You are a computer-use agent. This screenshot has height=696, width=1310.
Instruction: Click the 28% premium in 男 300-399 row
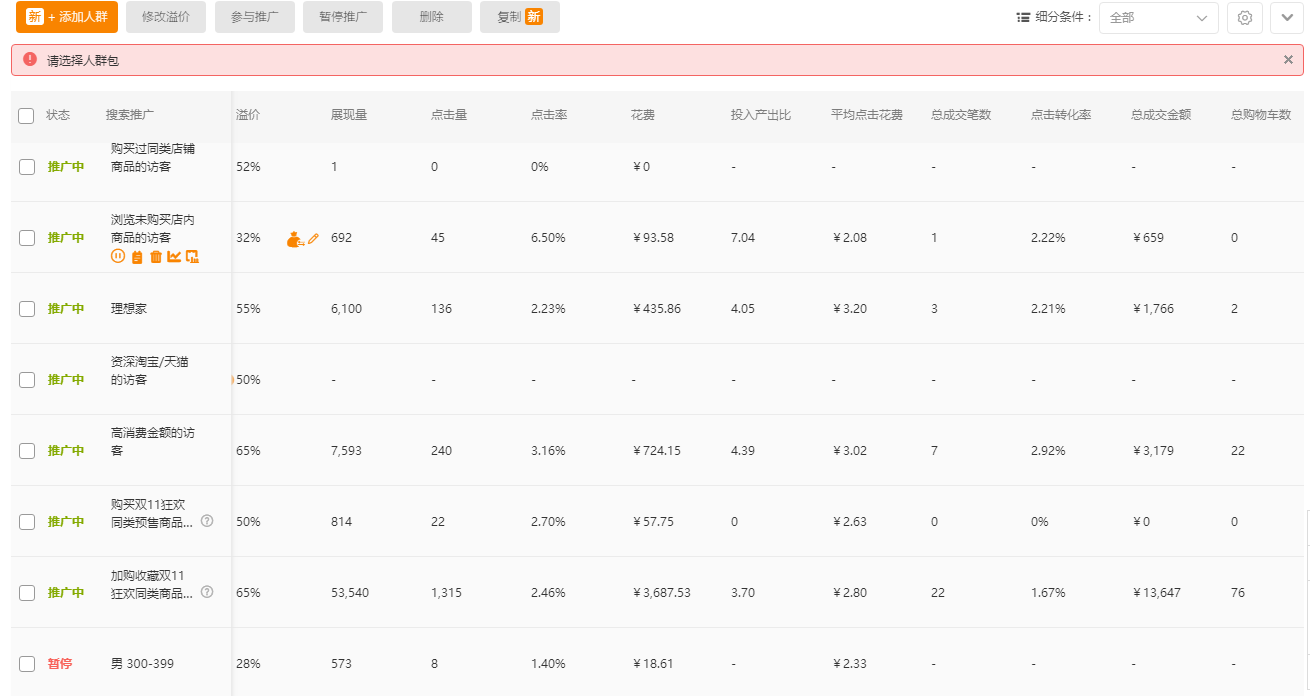[248, 664]
